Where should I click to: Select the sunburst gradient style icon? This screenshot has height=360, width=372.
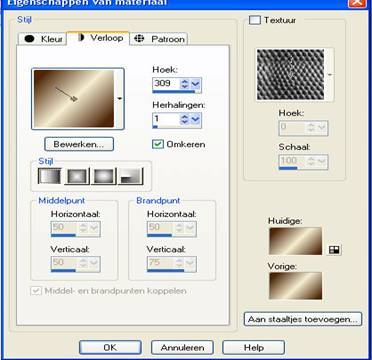tap(104, 176)
